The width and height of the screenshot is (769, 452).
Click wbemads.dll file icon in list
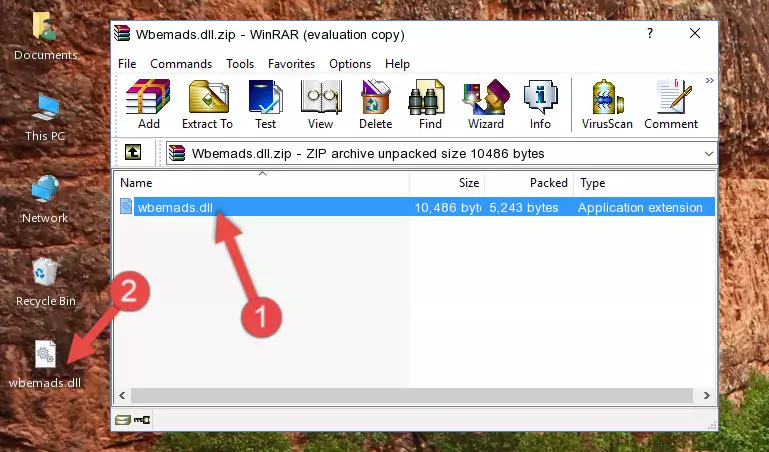coord(126,206)
